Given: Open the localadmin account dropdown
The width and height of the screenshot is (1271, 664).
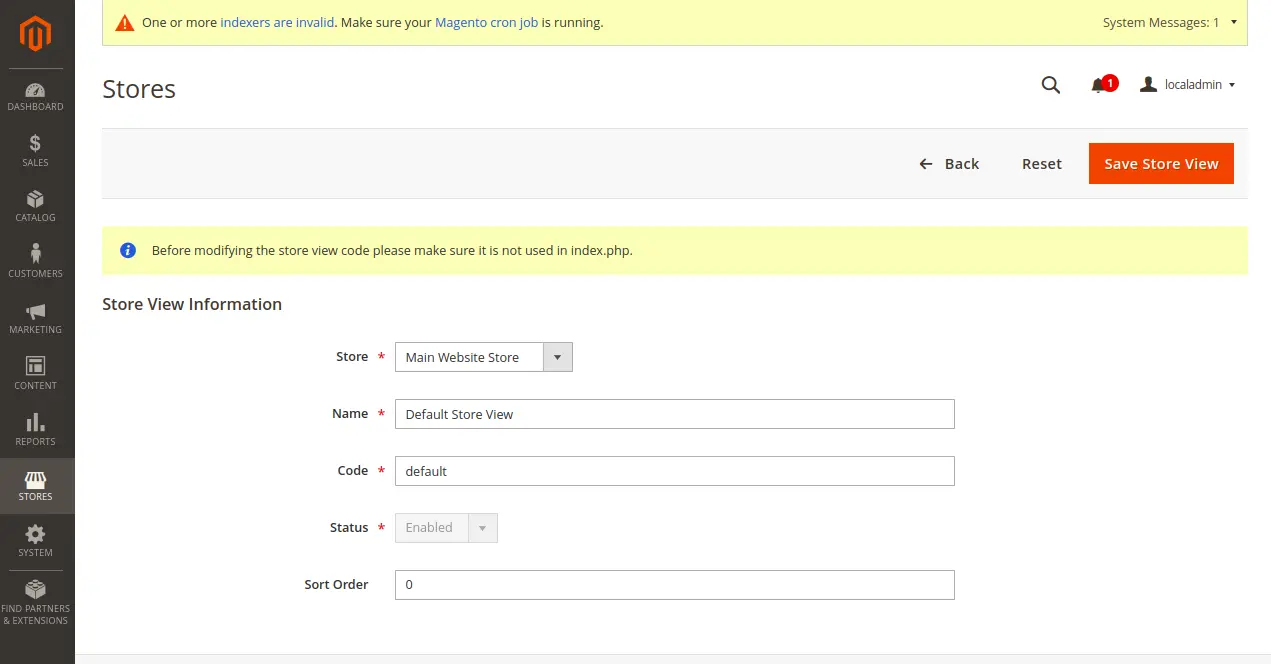Looking at the screenshot, I should (x=1189, y=85).
